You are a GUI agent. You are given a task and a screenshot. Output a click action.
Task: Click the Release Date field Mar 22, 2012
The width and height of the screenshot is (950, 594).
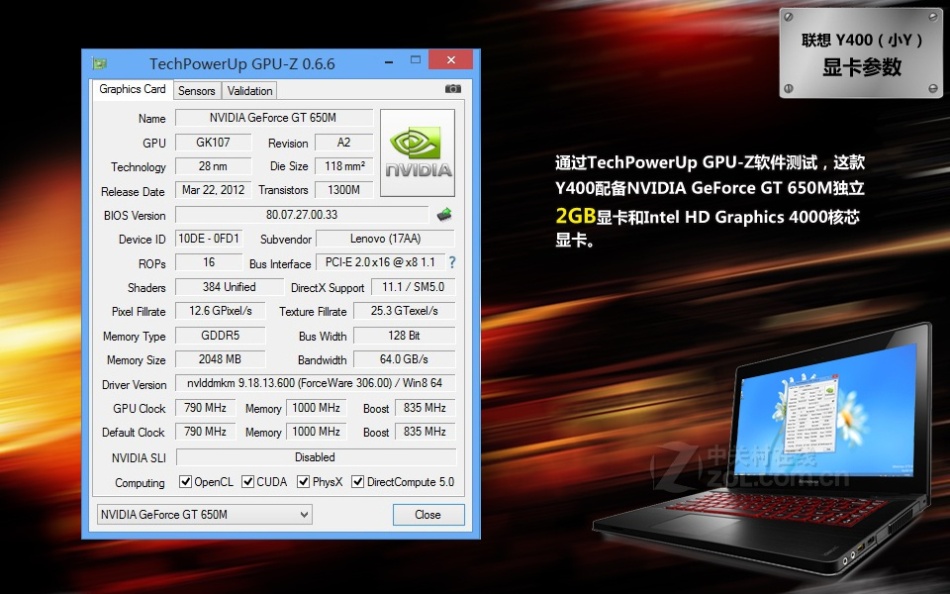point(213,190)
